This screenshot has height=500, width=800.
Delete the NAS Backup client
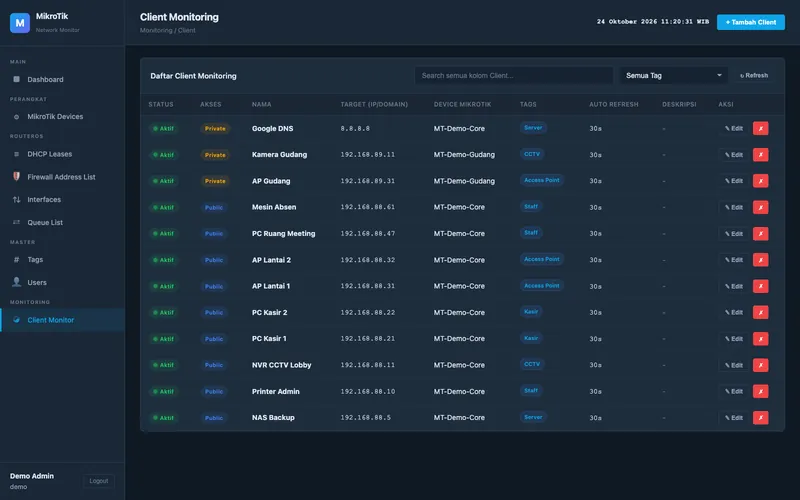(x=760, y=417)
